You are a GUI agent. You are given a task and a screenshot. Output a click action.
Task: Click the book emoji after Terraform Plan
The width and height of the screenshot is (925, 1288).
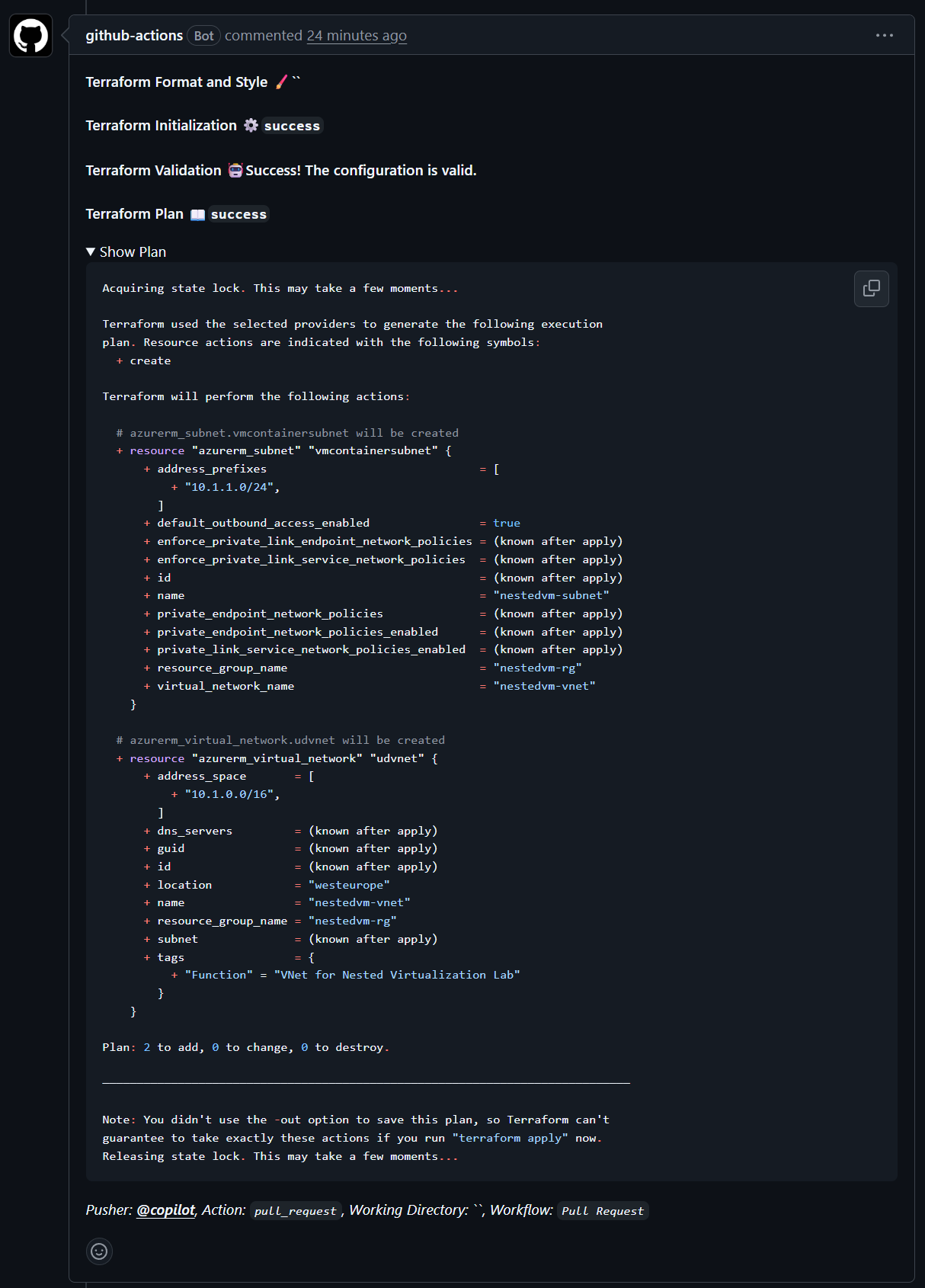197,214
